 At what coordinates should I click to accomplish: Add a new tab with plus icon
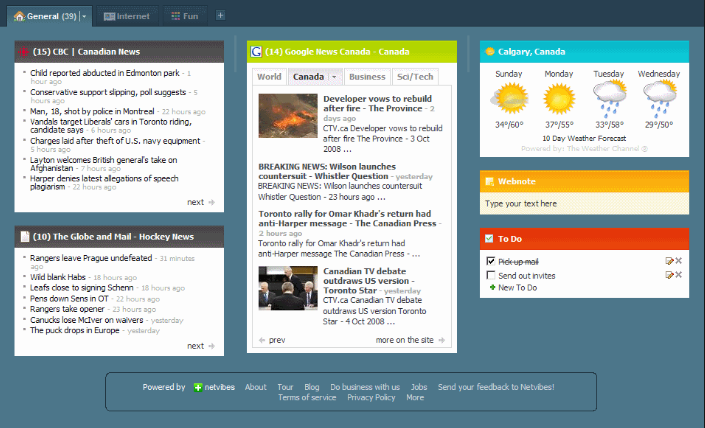[x=220, y=16]
